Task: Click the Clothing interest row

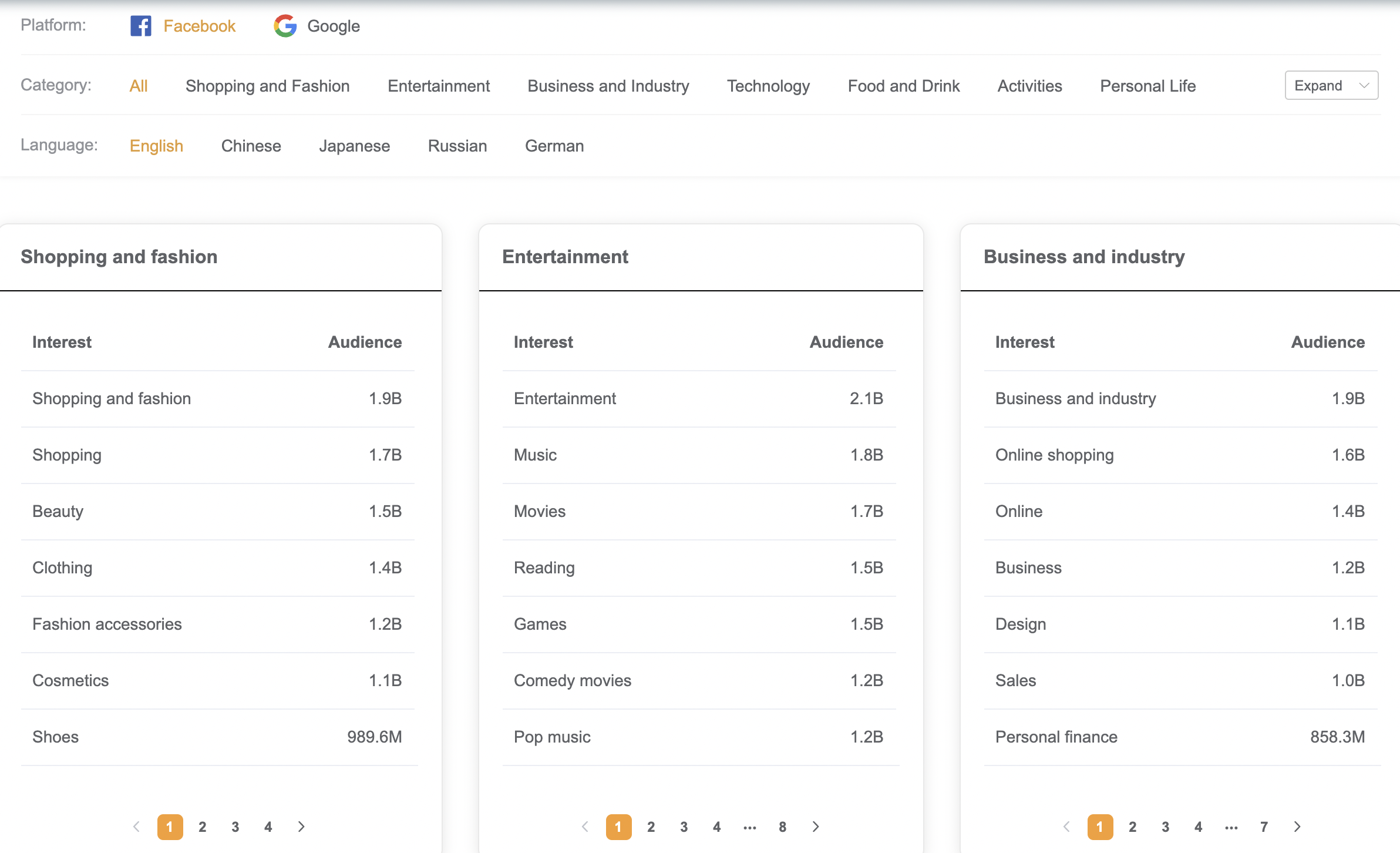Action: pos(218,568)
